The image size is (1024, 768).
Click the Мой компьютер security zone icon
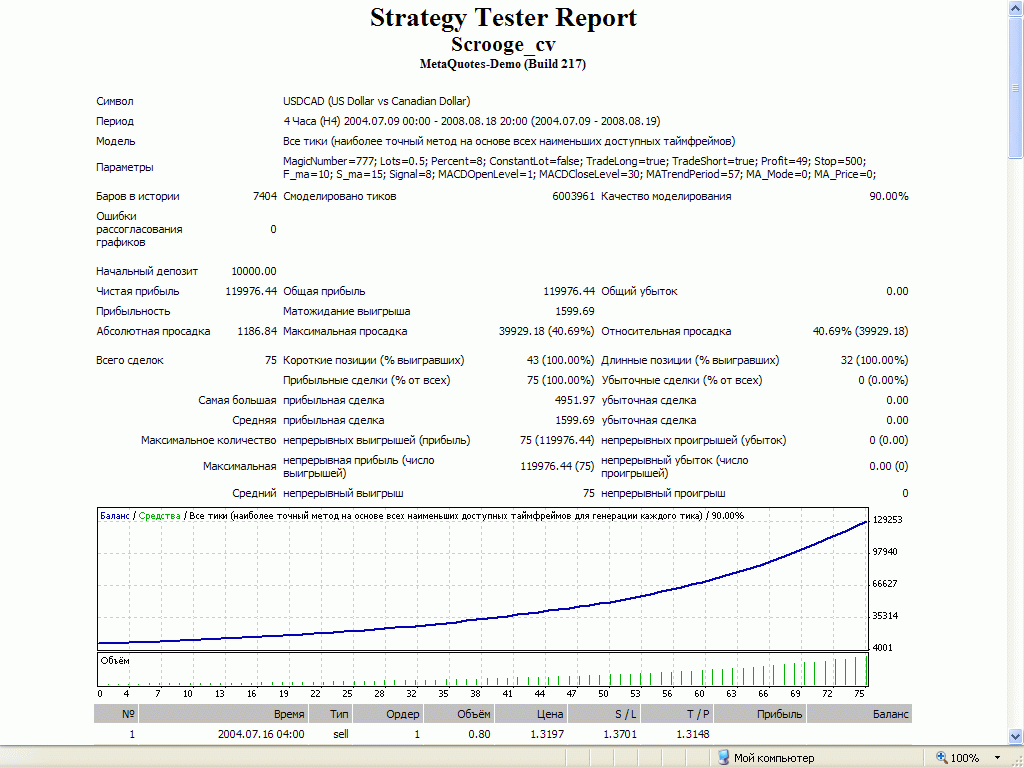point(723,758)
